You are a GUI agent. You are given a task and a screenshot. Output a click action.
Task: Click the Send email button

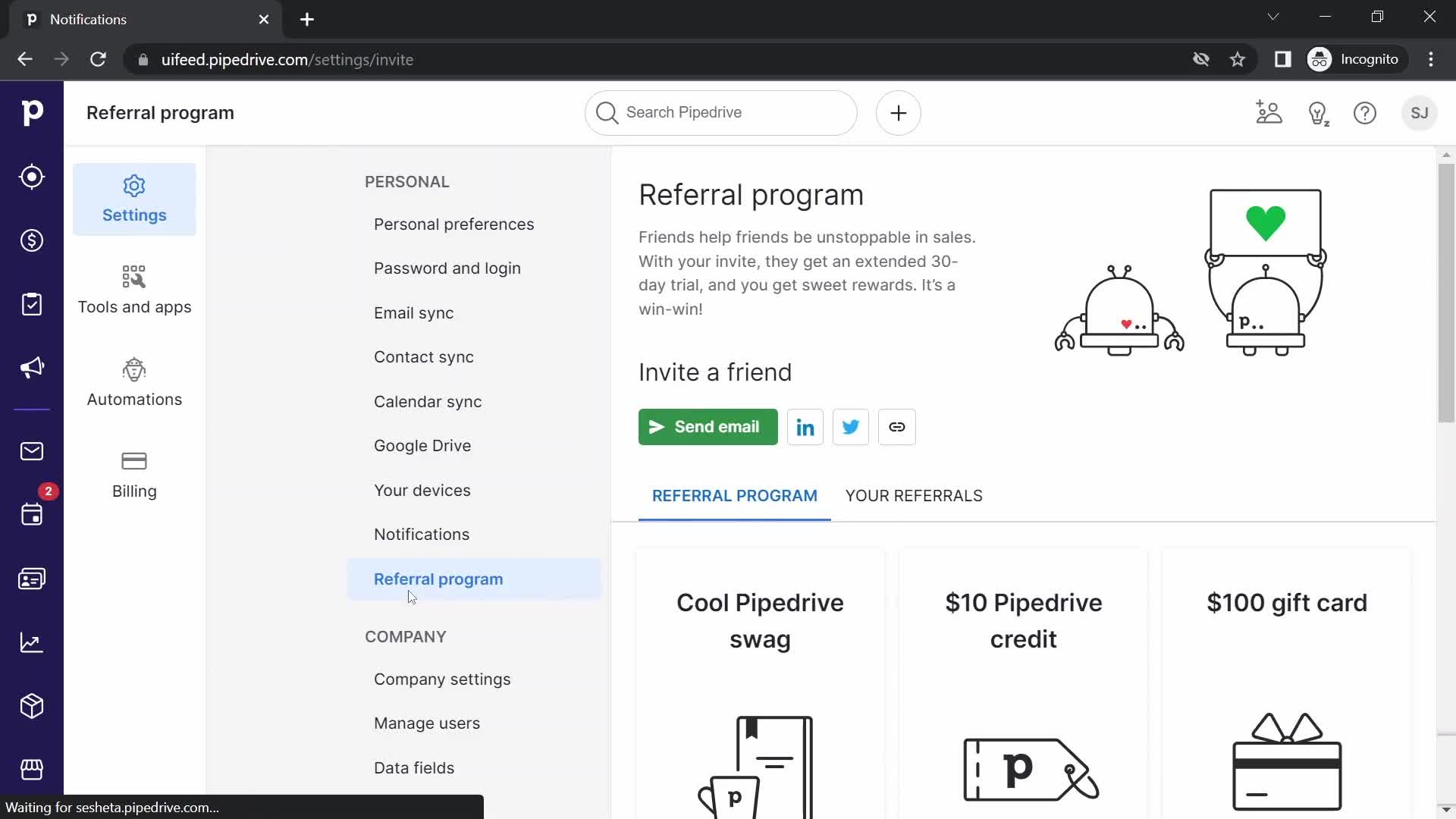[707, 427]
